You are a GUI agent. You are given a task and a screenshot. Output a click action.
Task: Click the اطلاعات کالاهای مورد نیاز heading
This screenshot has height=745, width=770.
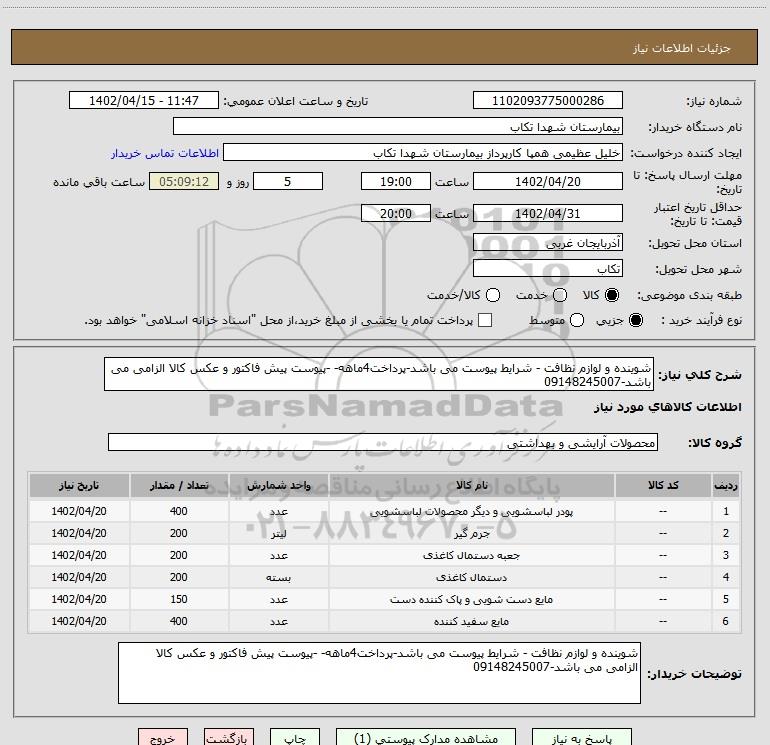click(x=668, y=407)
